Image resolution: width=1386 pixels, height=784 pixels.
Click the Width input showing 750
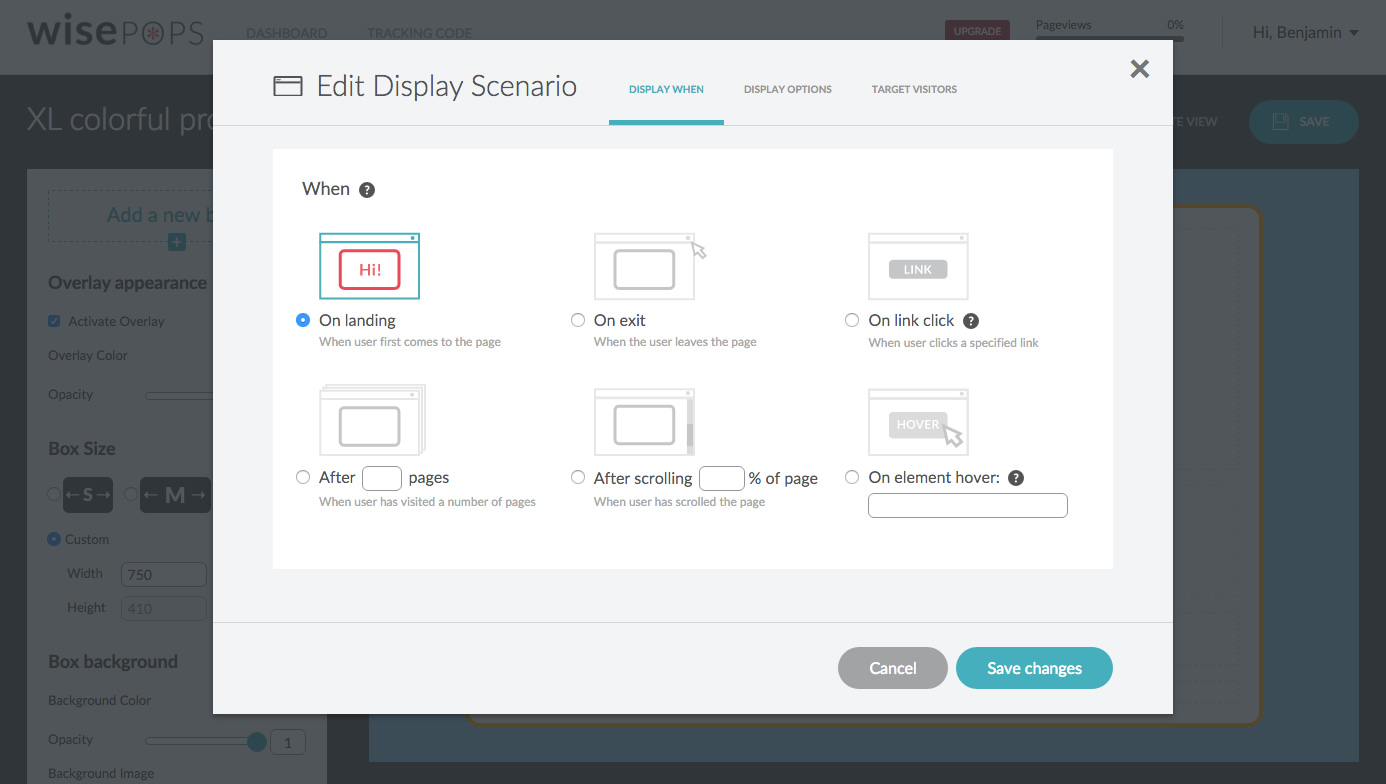coord(163,573)
